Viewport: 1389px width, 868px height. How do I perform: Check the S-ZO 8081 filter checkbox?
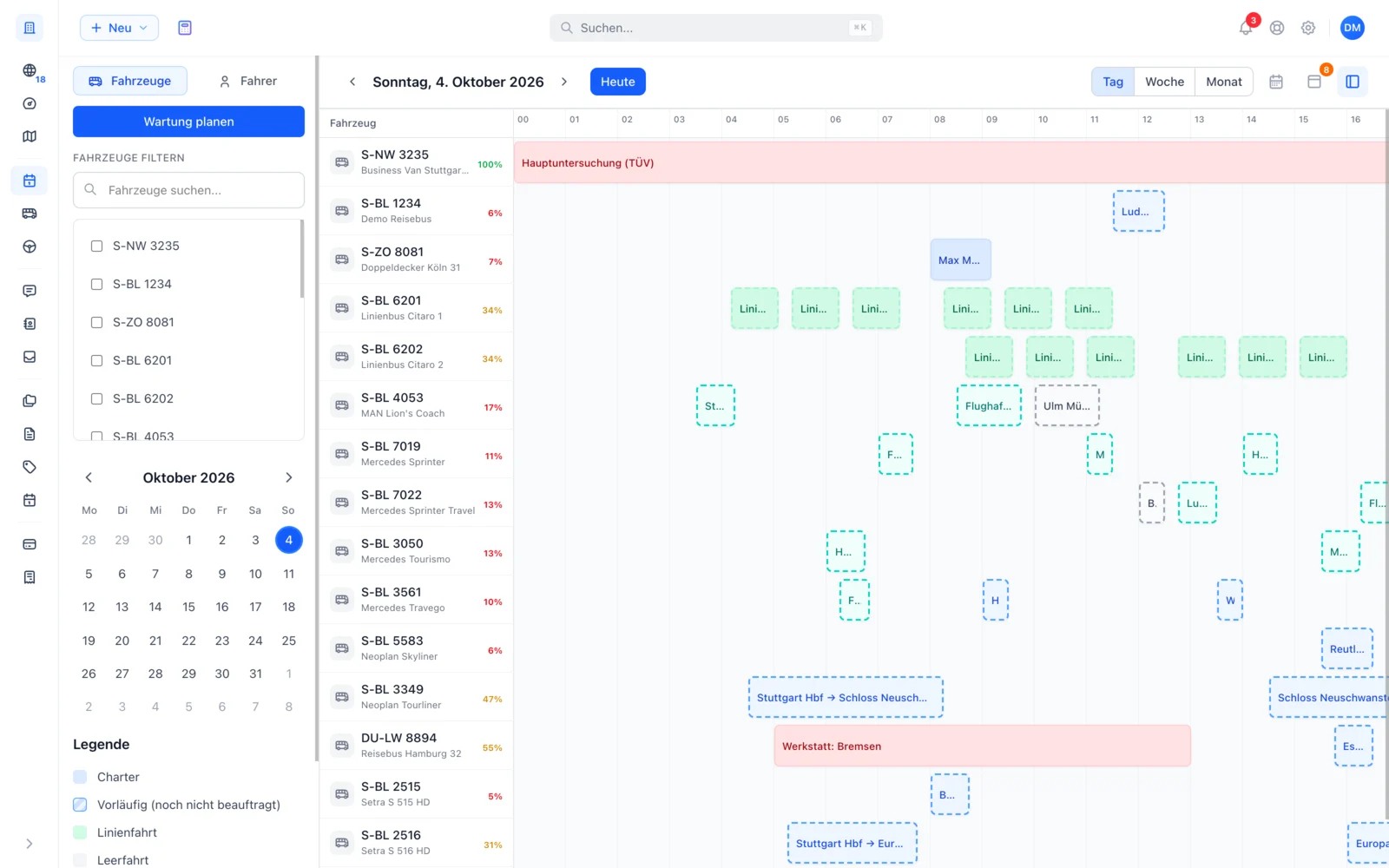pos(97,322)
